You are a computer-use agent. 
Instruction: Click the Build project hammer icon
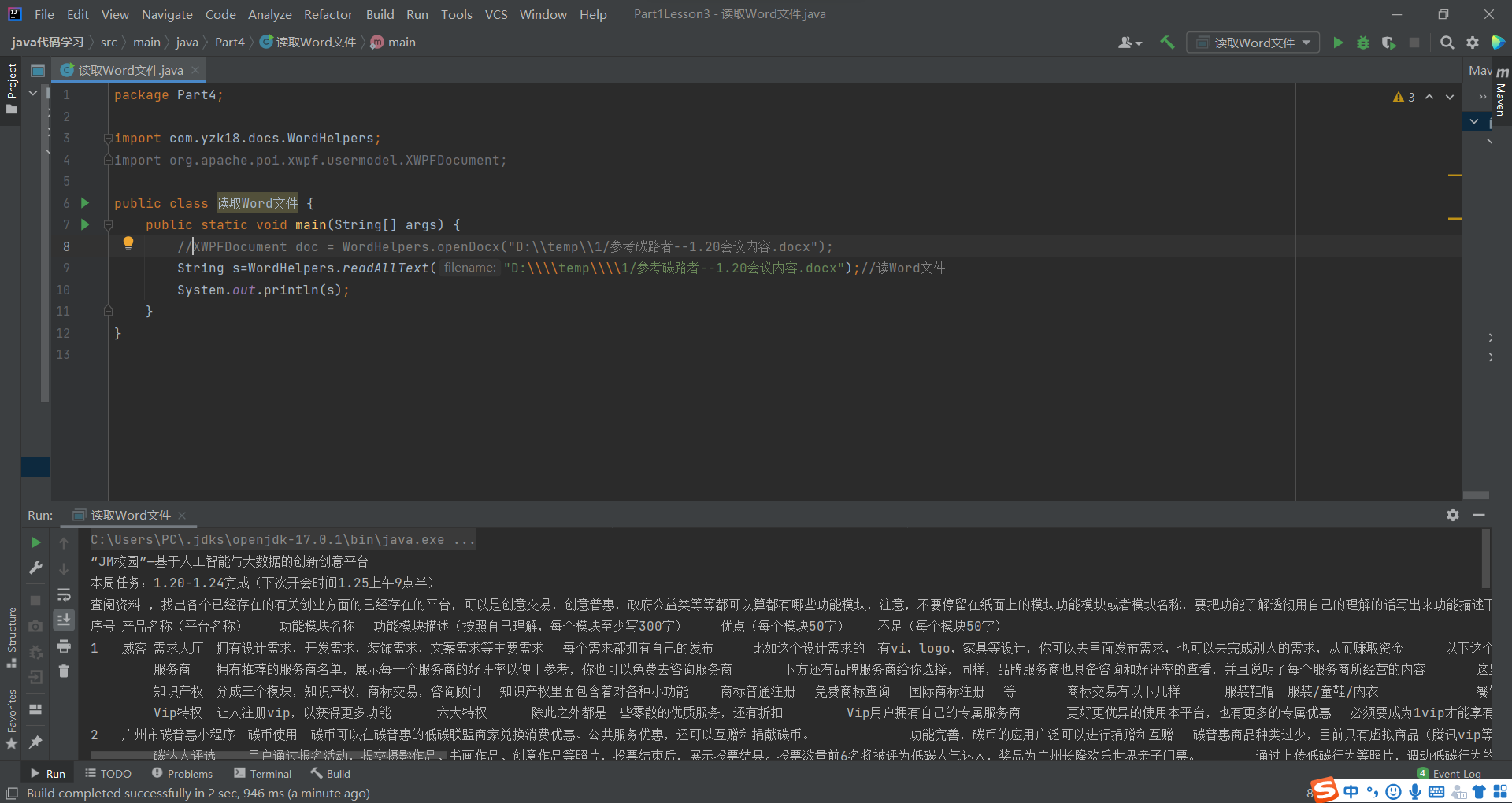(x=1167, y=43)
